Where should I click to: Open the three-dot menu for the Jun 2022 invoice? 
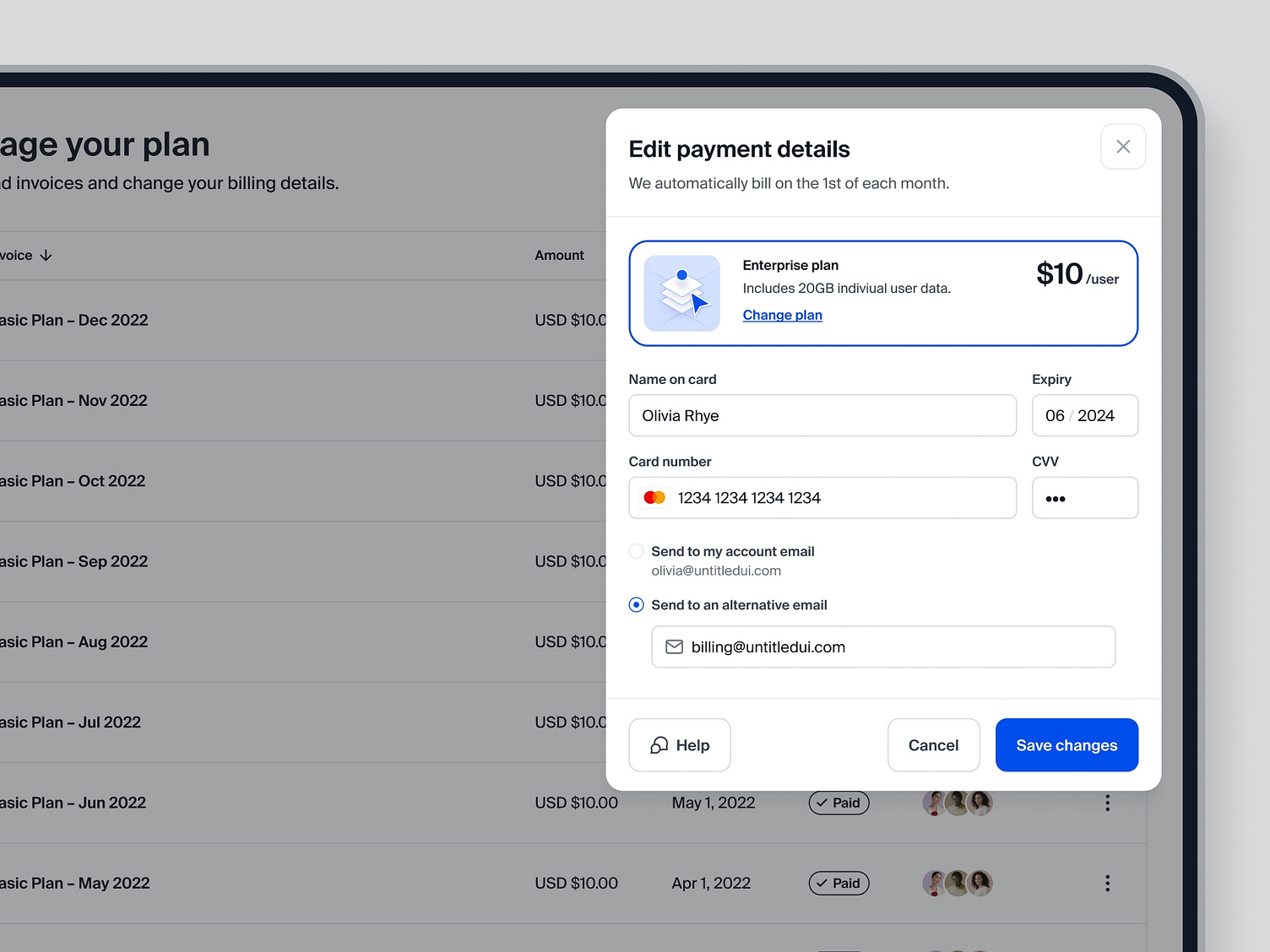pyautogui.click(x=1107, y=803)
